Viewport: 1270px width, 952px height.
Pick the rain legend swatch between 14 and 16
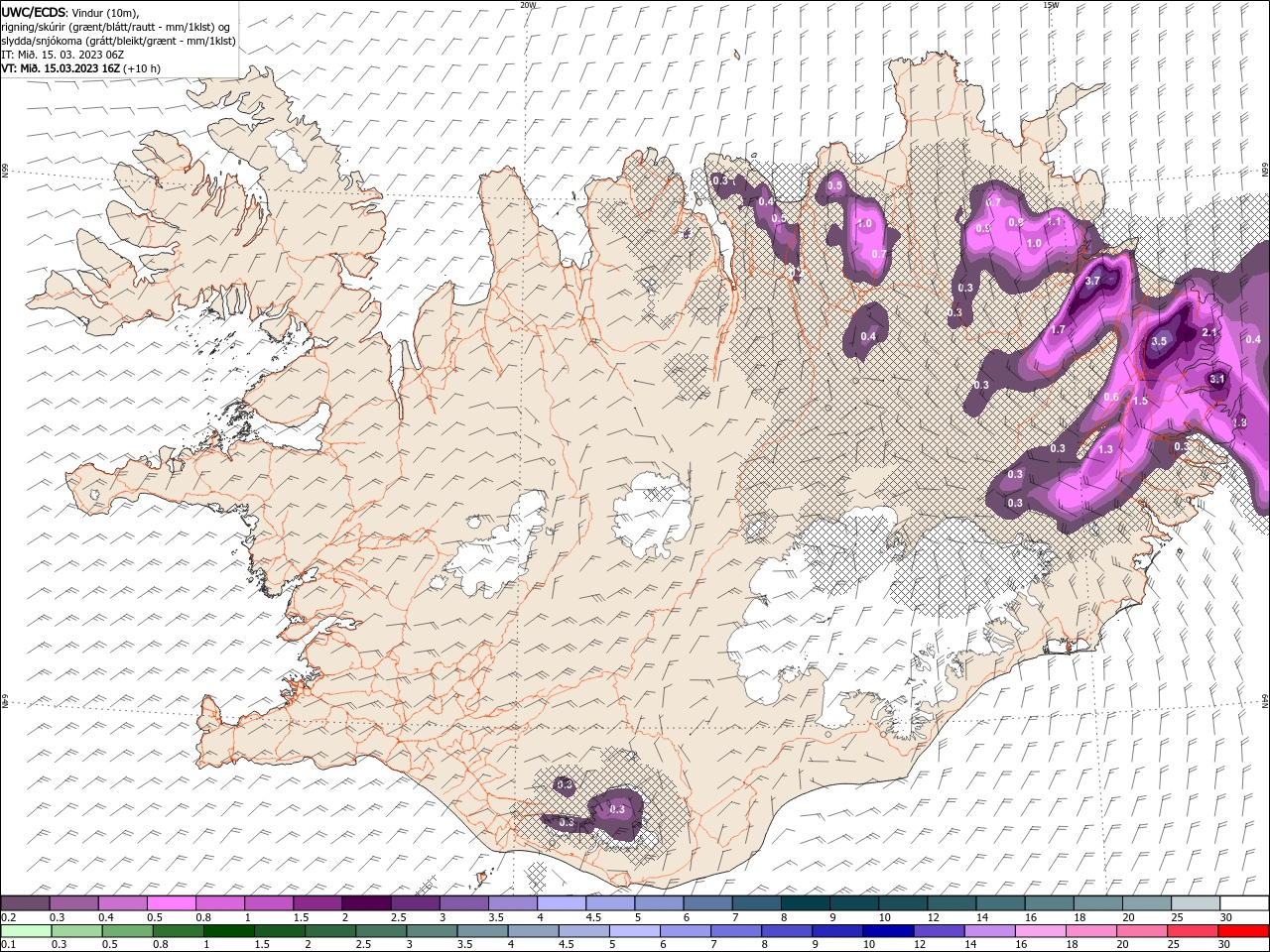pyautogui.click(x=990, y=931)
